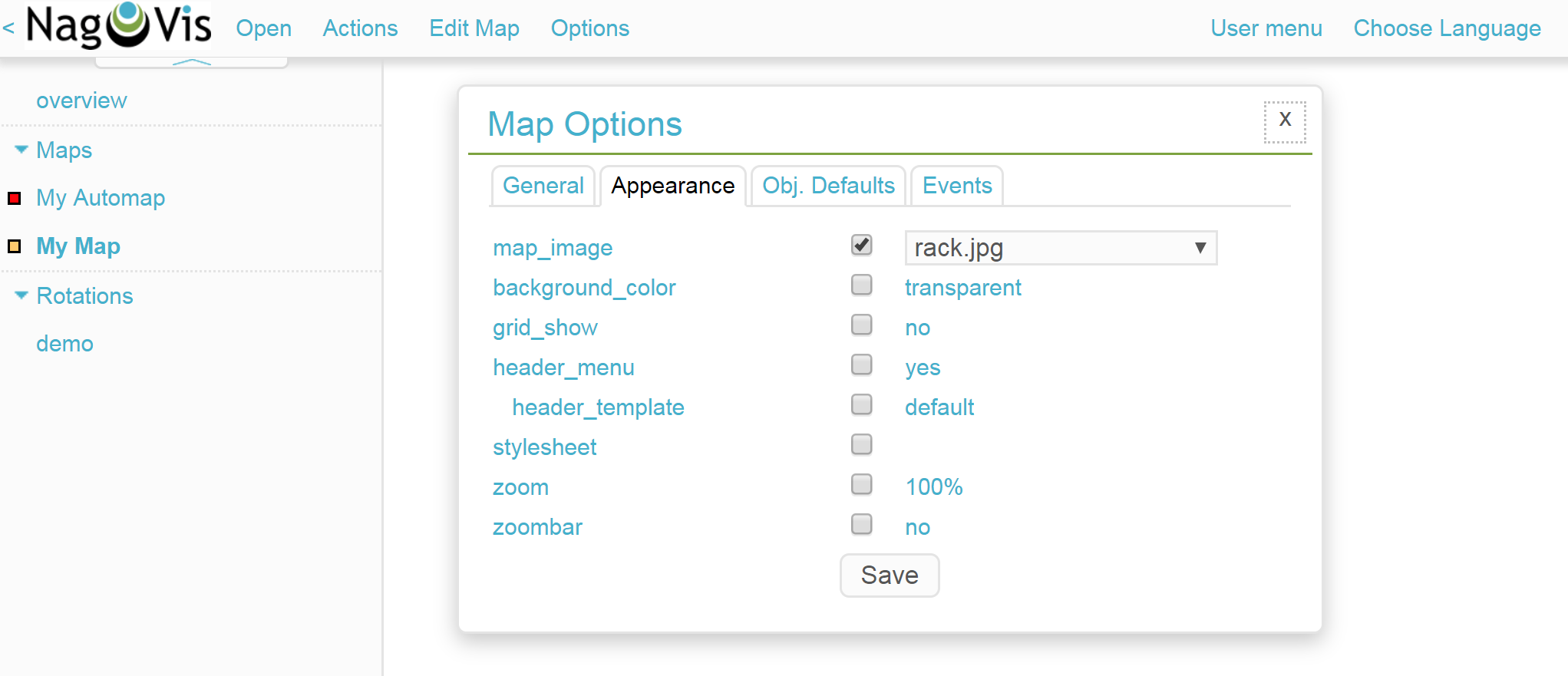The height and width of the screenshot is (676, 1568).
Task: Collapse the Rotations tree section
Action: [x=21, y=295]
